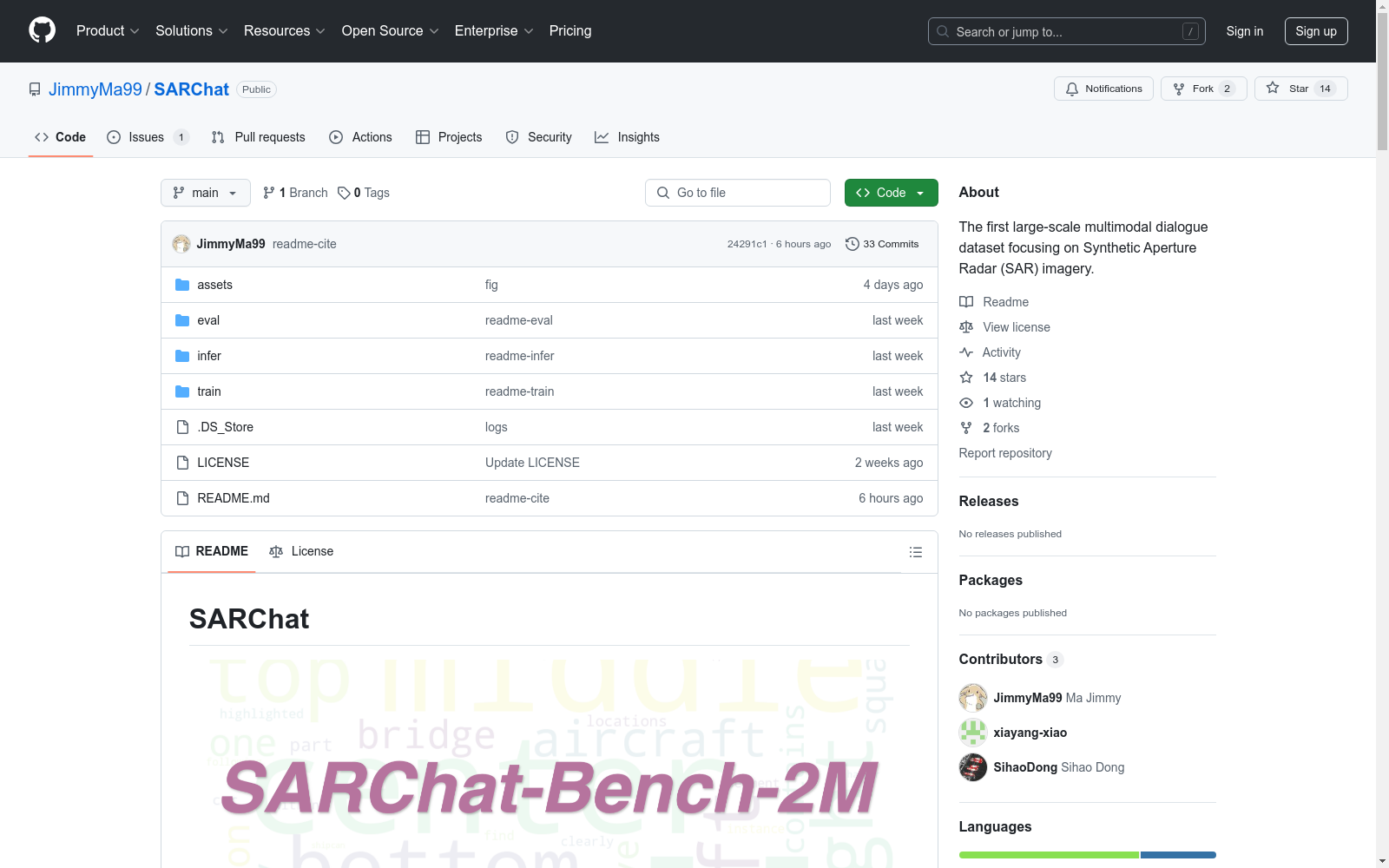Screen dimensions: 1389x868
Task: Select the License tab in README panel
Action: coord(301,551)
